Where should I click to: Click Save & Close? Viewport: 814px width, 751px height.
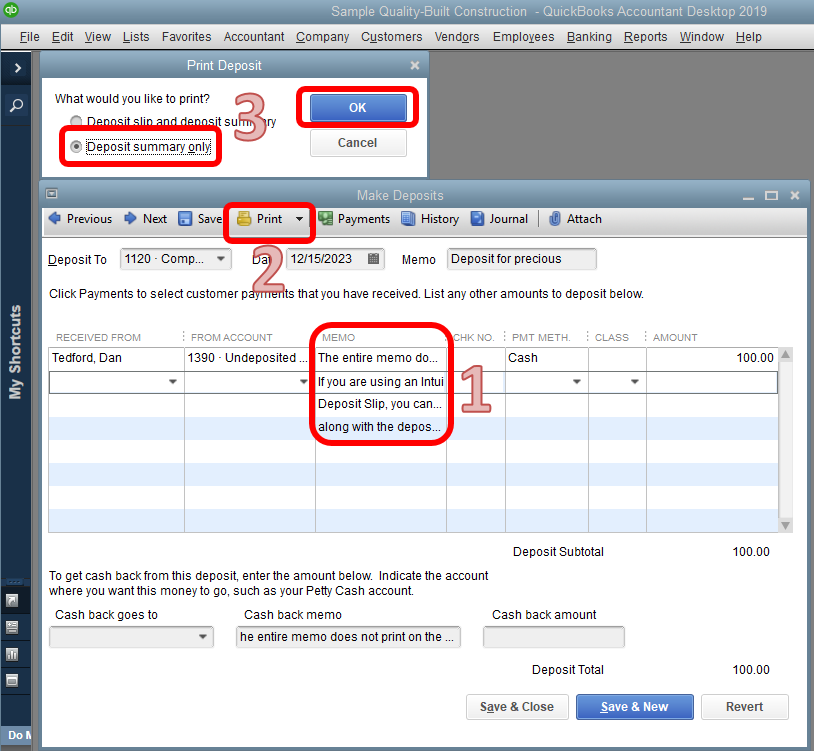517,707
